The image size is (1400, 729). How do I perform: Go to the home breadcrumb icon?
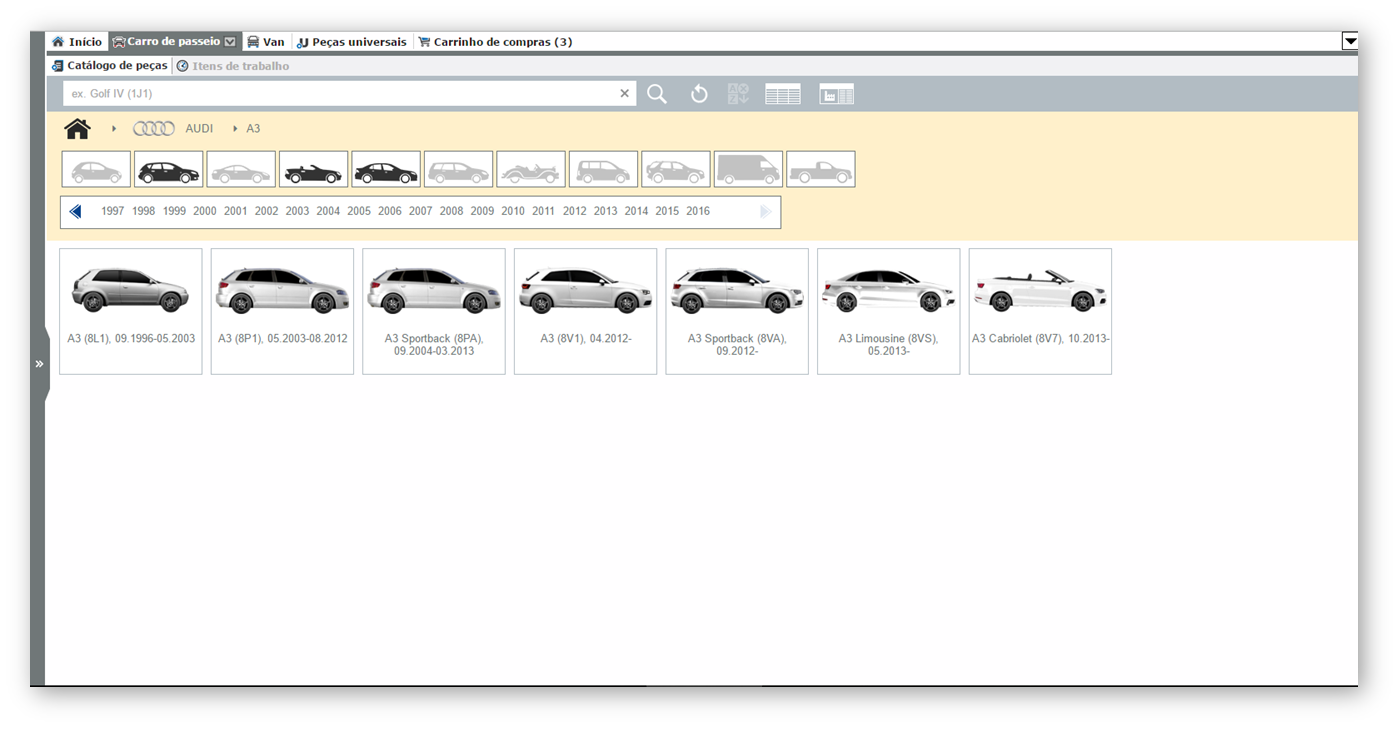point(77,129)
